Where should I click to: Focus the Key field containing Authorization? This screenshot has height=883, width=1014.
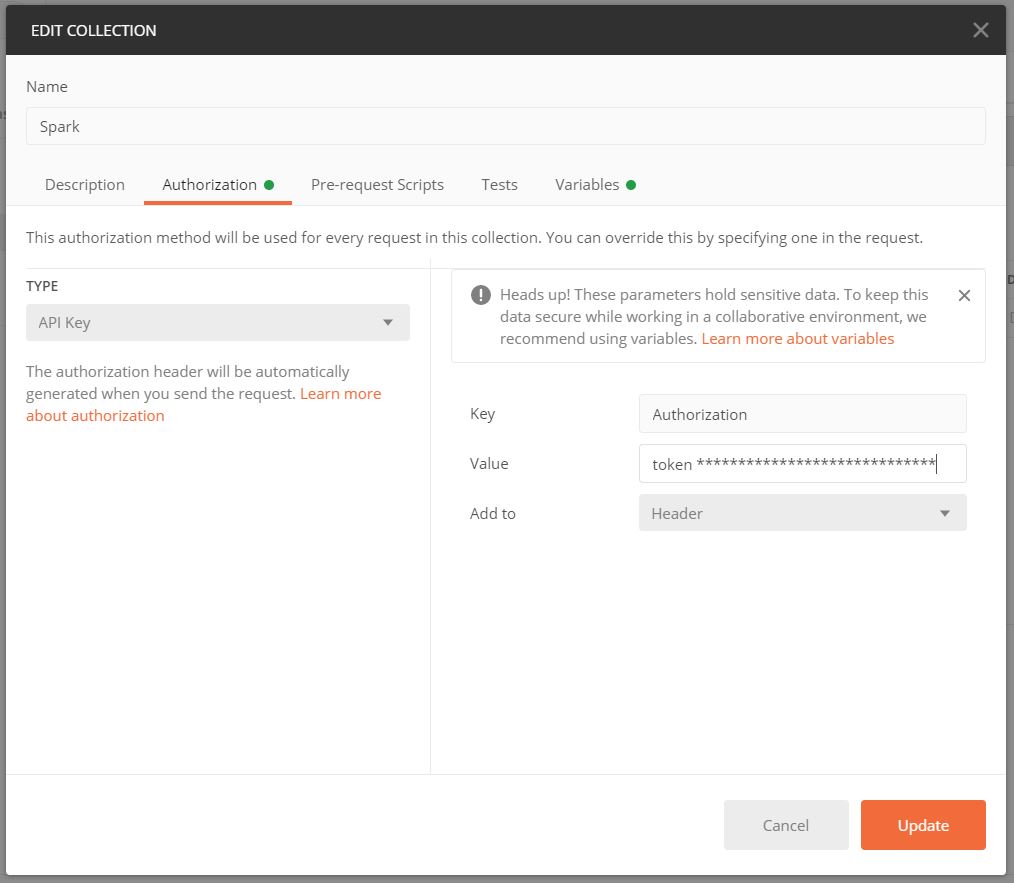pos(802,414)
